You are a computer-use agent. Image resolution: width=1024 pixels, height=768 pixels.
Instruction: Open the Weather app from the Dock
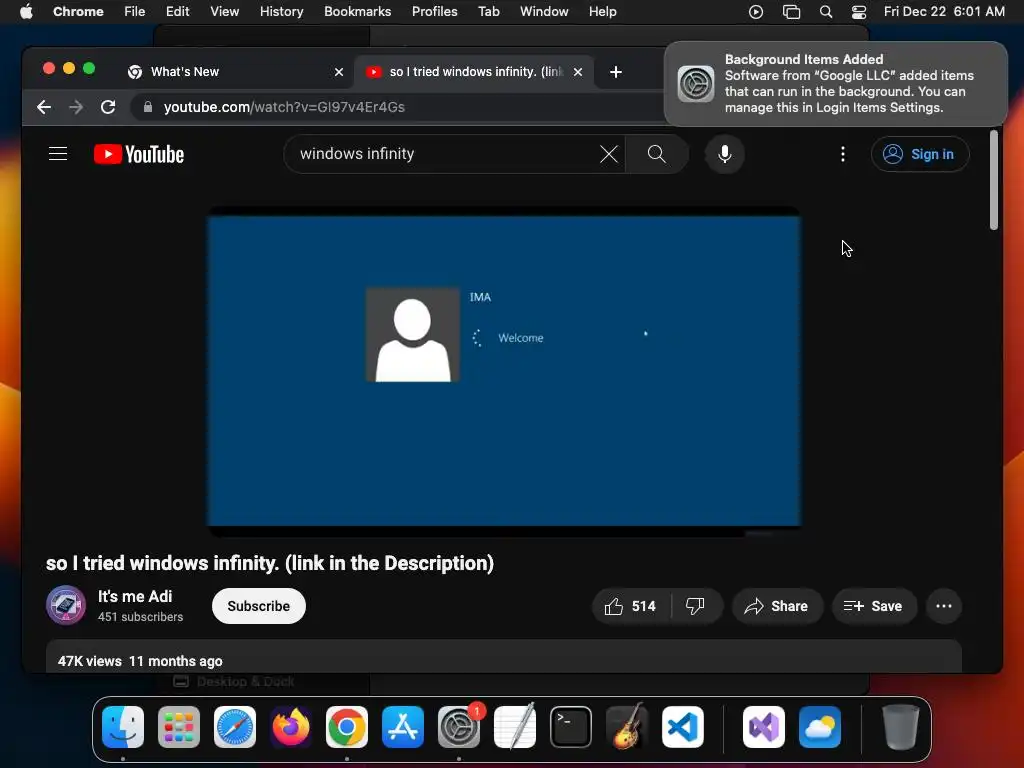(820, 727)
